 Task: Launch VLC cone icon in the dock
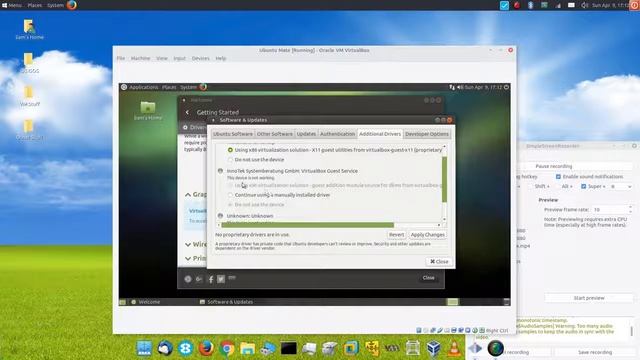click(x=454, y=348)
